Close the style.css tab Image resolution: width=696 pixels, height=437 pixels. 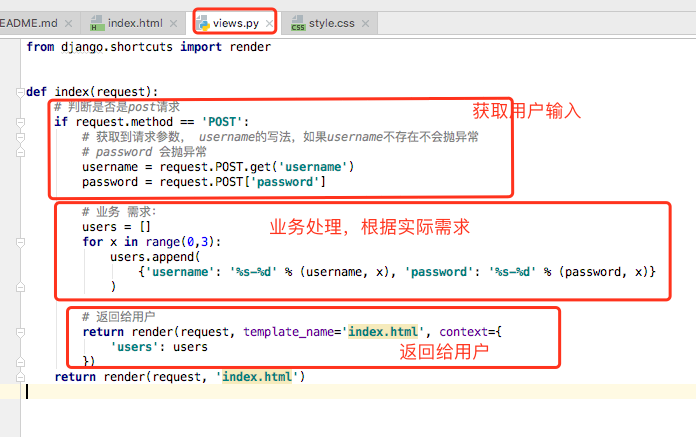[365, 24]
